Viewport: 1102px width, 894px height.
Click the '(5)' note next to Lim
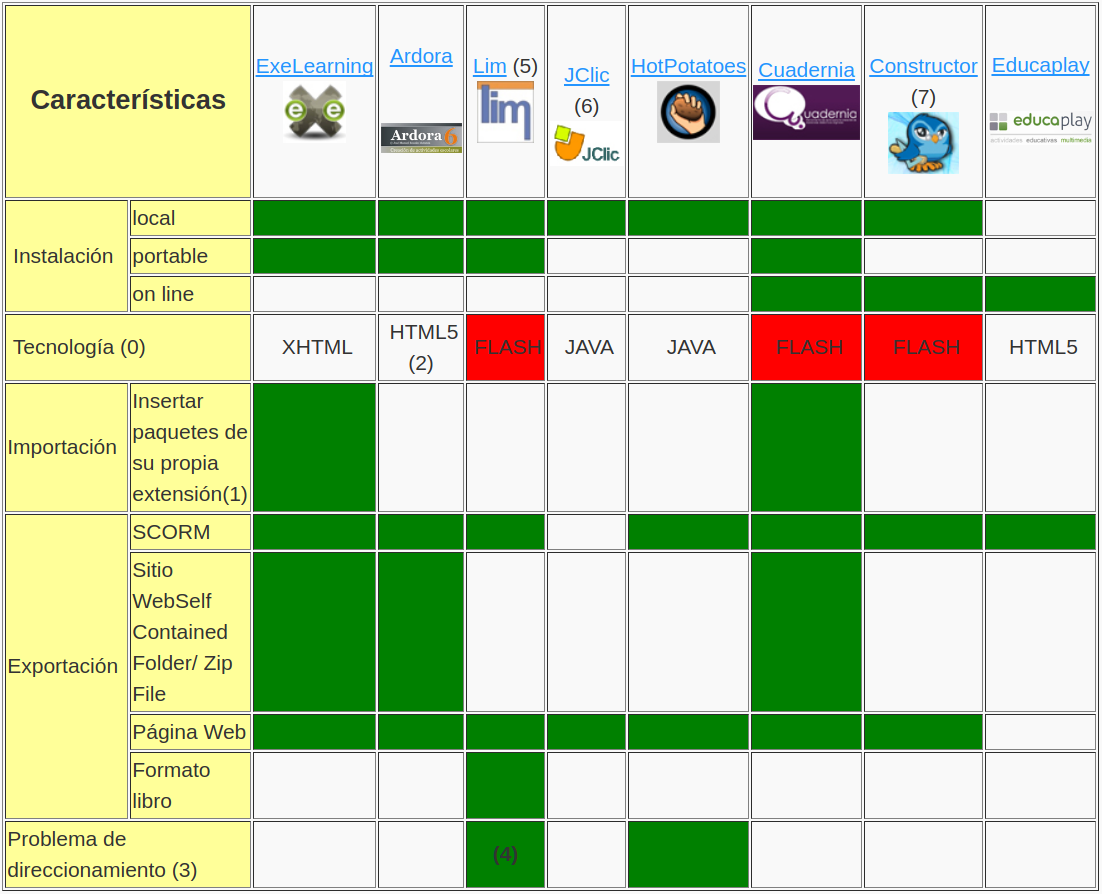pos(525,66)
